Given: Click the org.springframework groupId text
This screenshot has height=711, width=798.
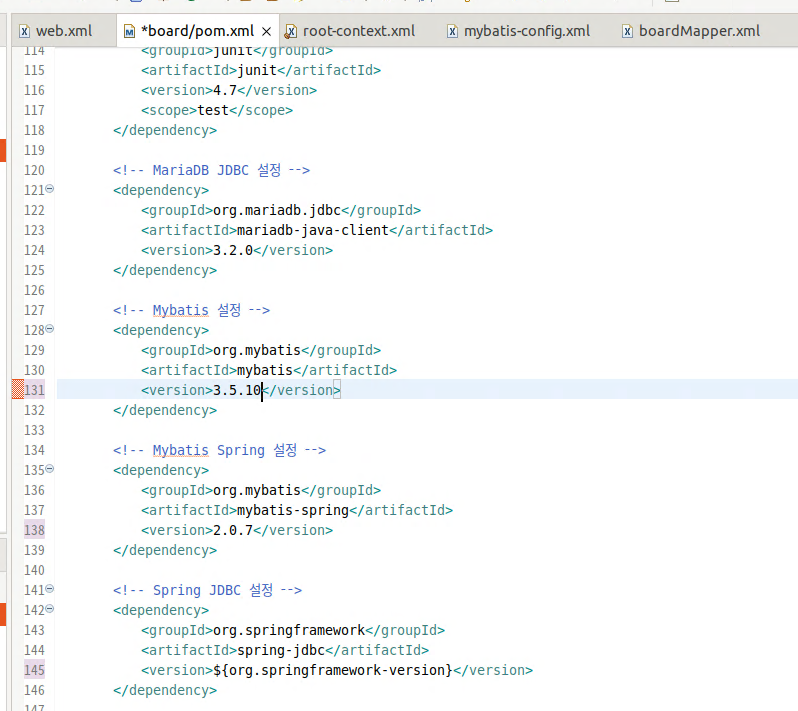Looking at the screenshot, I should (x=289, y=631).
